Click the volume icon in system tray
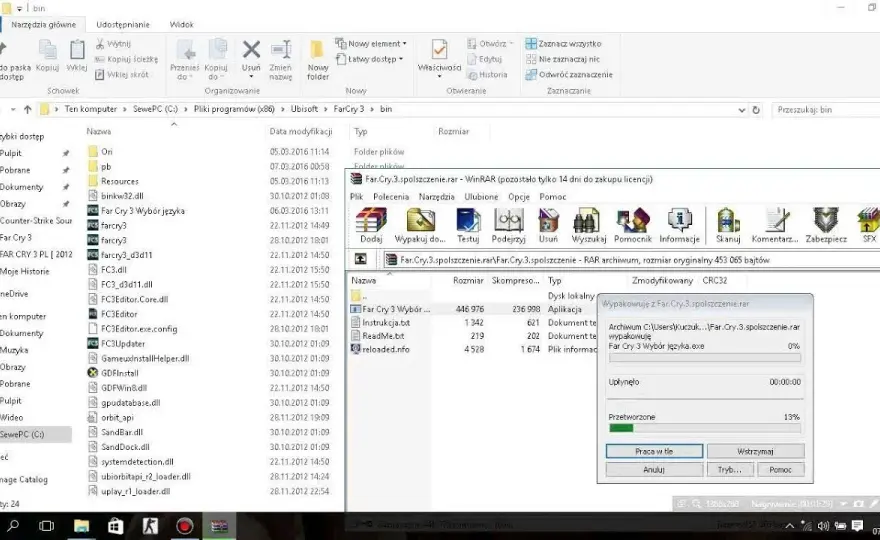Screen dimensions: 880x540 [823, 526]
